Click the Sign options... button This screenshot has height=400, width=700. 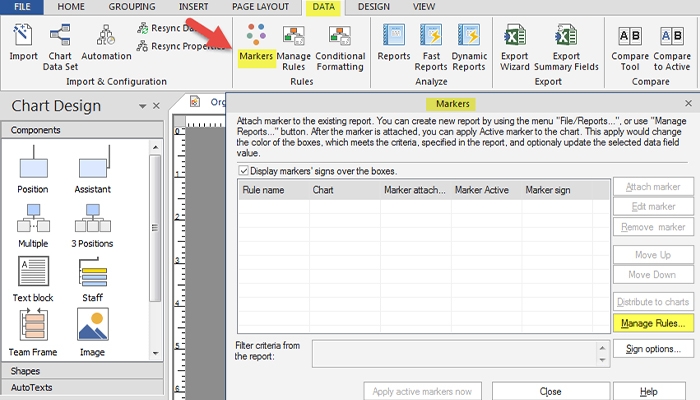tap(652, 349)
